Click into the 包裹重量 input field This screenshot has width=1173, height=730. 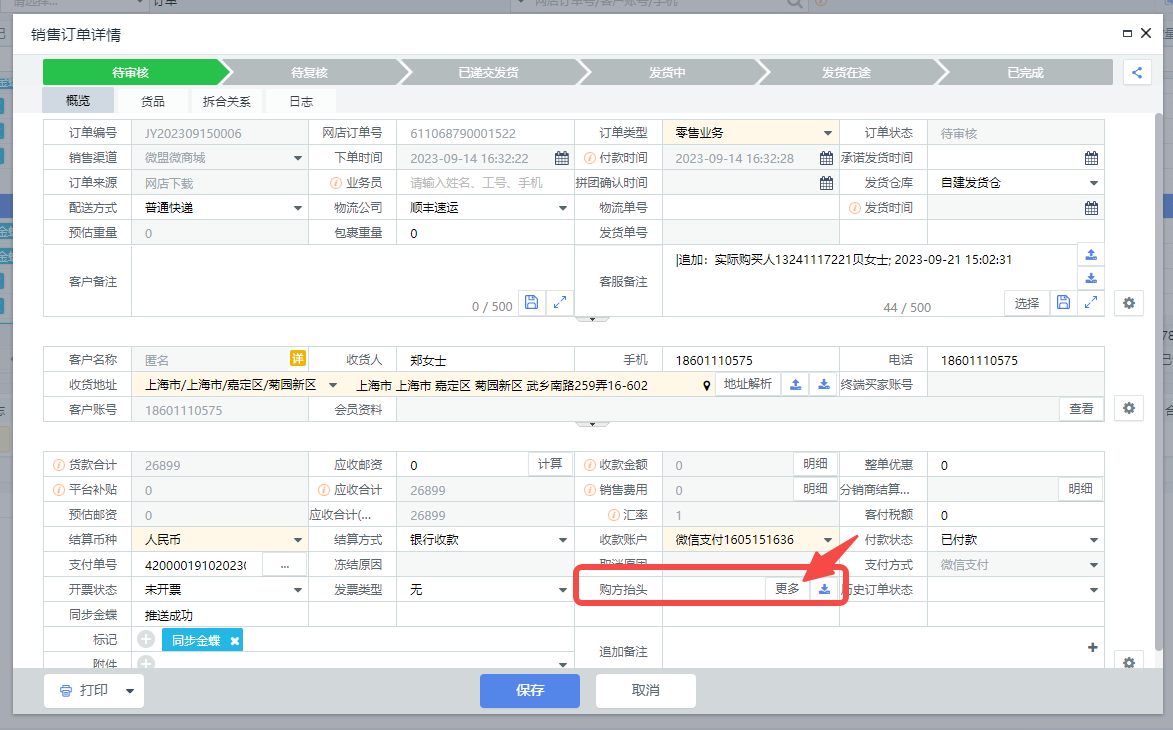pyautogui.click(x=484, y=233)
